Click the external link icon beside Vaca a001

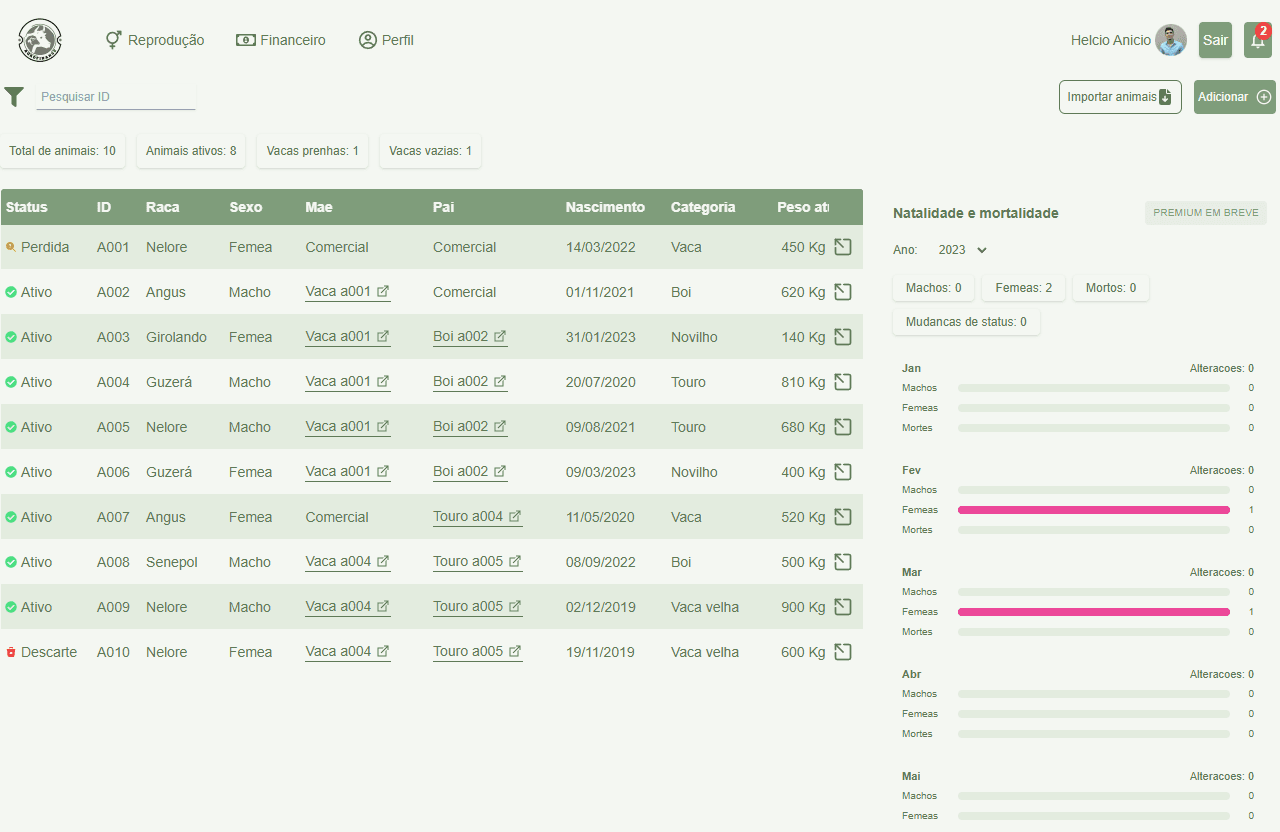(381, 291)
